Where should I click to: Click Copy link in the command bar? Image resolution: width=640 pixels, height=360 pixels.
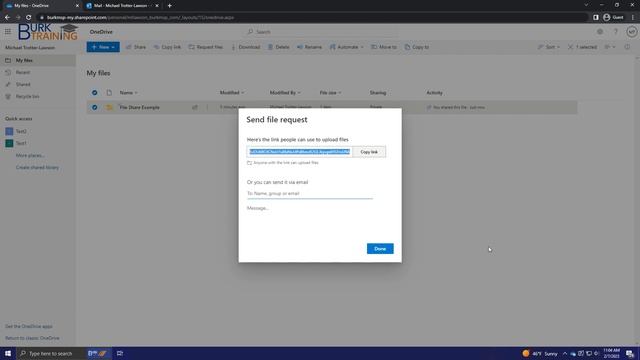tap(167, 47)
